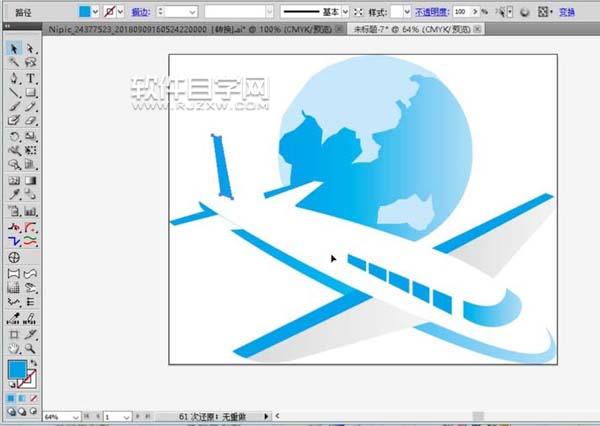Set fill mode to None
This screenshot has height=426, width=600.
point(34,398)
